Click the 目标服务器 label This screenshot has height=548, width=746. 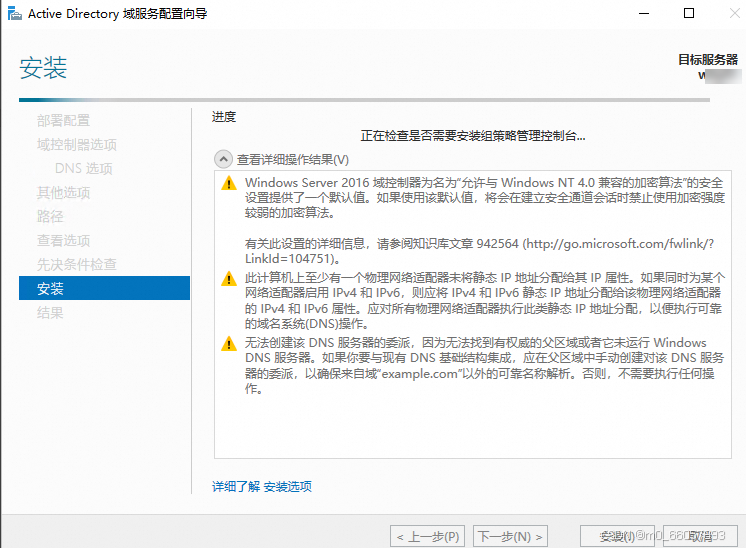(x=708, y=59)
